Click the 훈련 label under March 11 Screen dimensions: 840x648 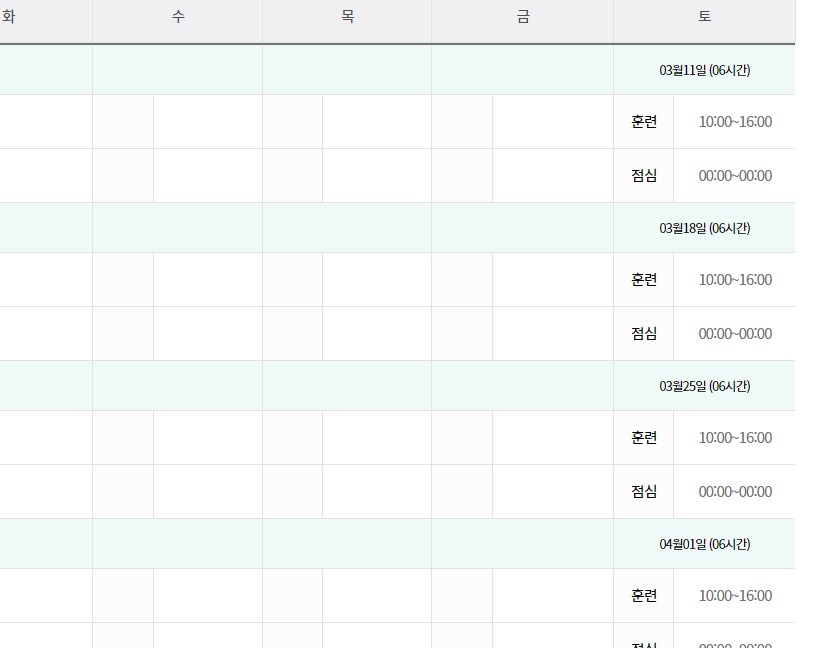coord(644,121)
